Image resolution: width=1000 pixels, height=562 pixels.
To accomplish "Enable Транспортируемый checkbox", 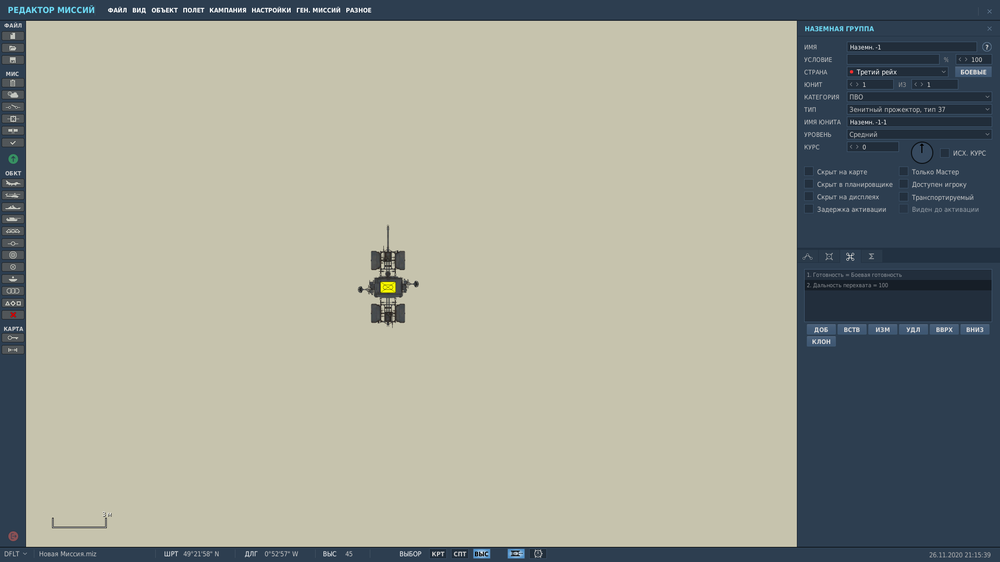I will [x=903, y=197].
